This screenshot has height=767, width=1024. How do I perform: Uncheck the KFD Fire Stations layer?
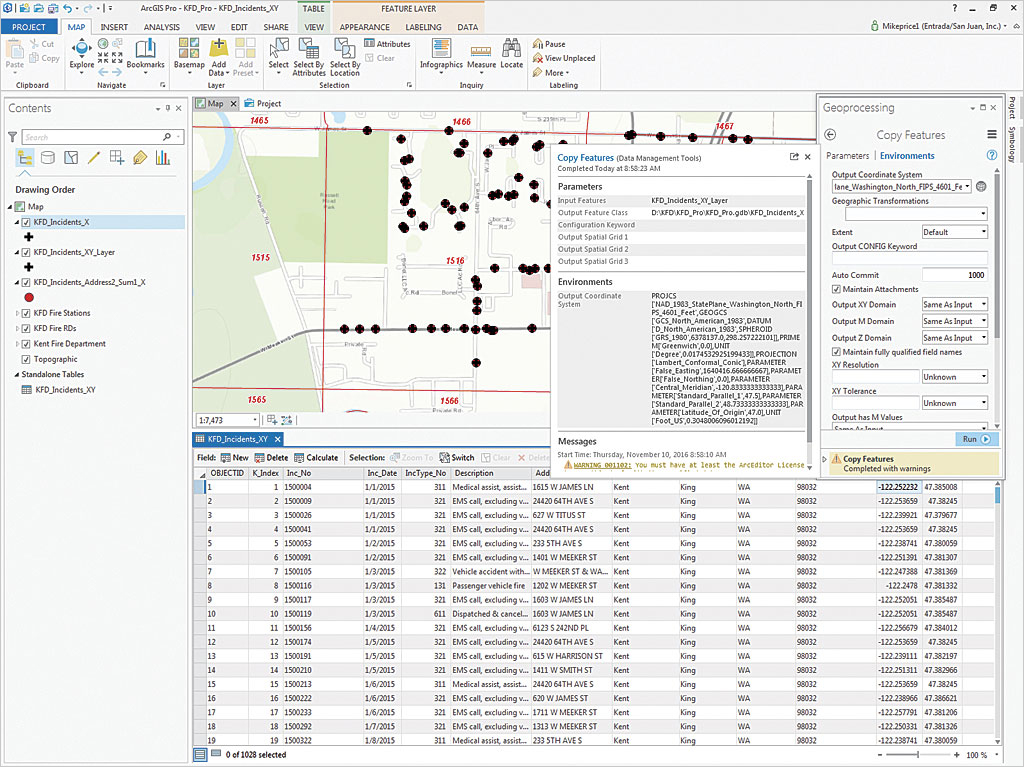tap(26, 313)
